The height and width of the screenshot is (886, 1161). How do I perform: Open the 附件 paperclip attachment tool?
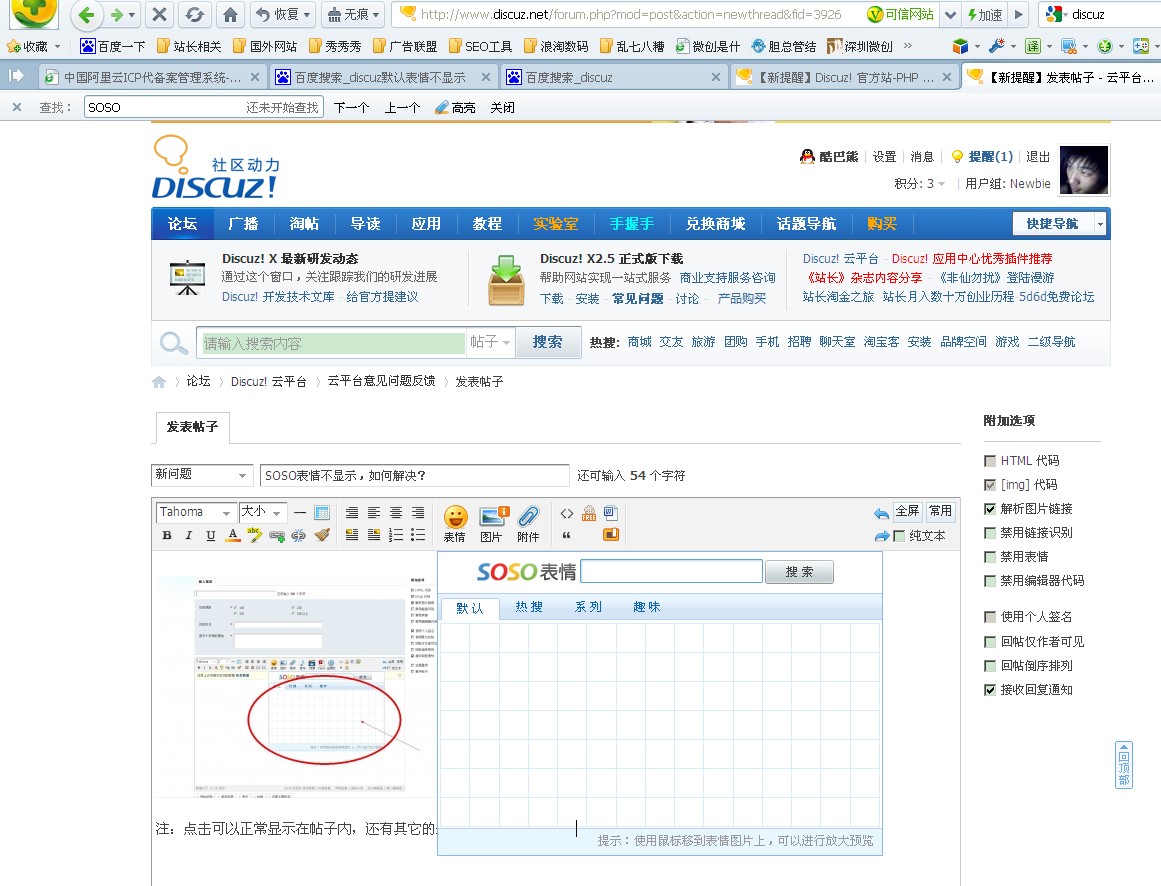[529, 524]
